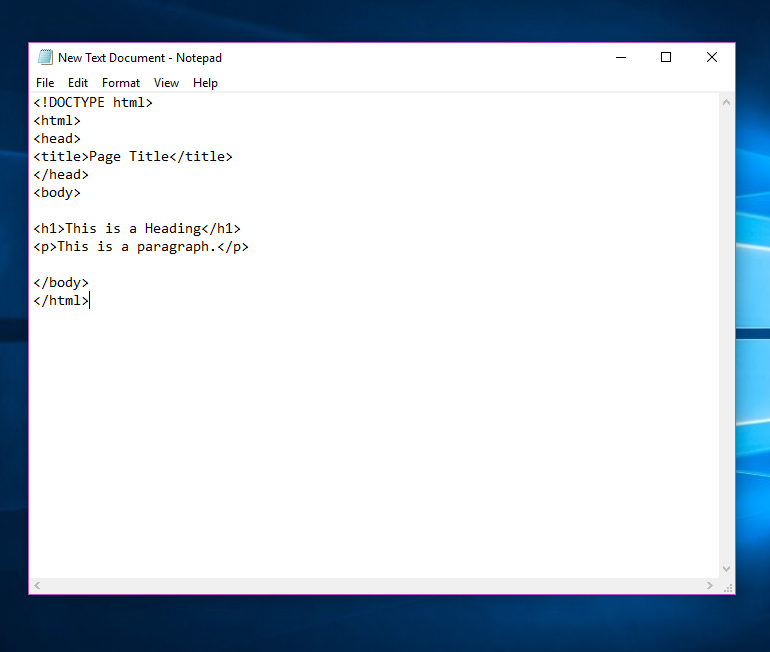Click the vertical scrollbar down arrow
Screen dimensions: 770x652
tap(726, 569)
